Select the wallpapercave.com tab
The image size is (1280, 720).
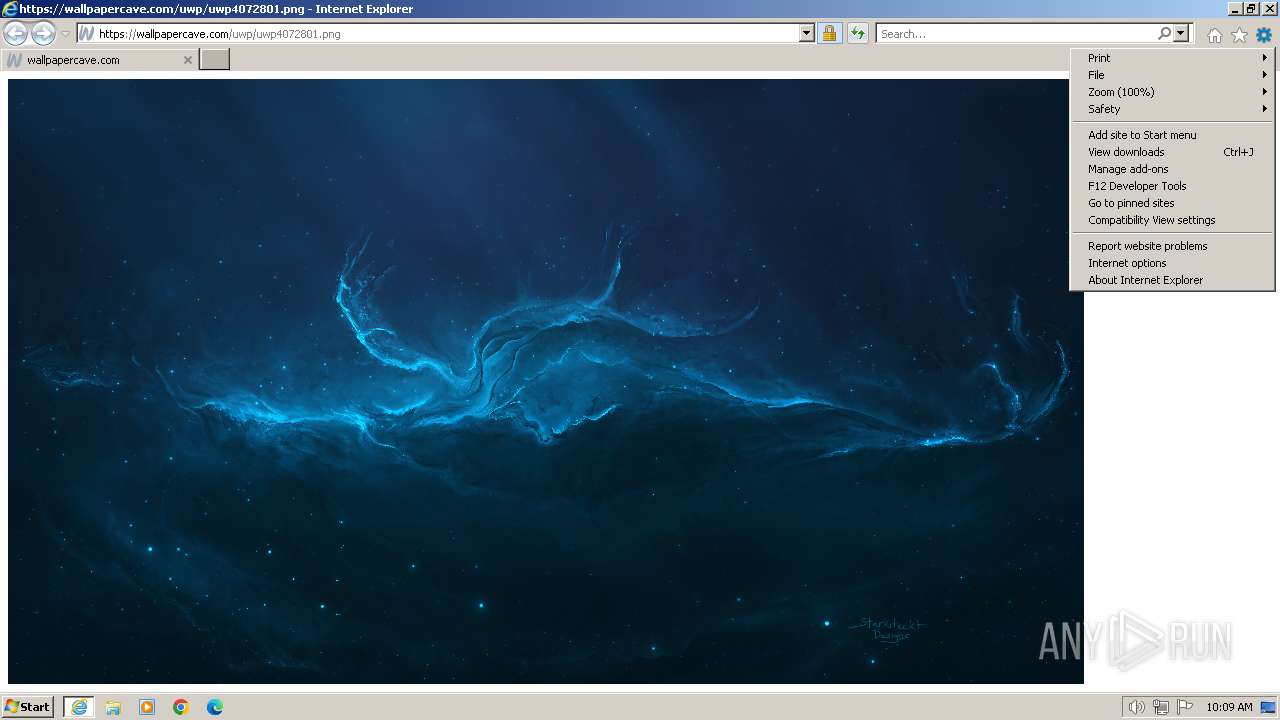[99, 60]
